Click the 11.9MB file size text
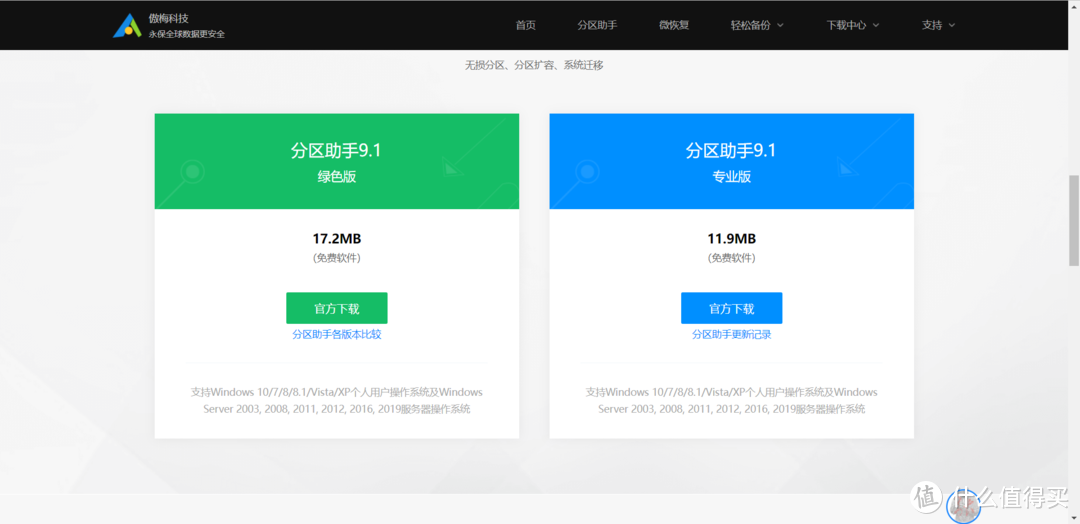Viewport: 1080px width, 524px height. (731, 239)
